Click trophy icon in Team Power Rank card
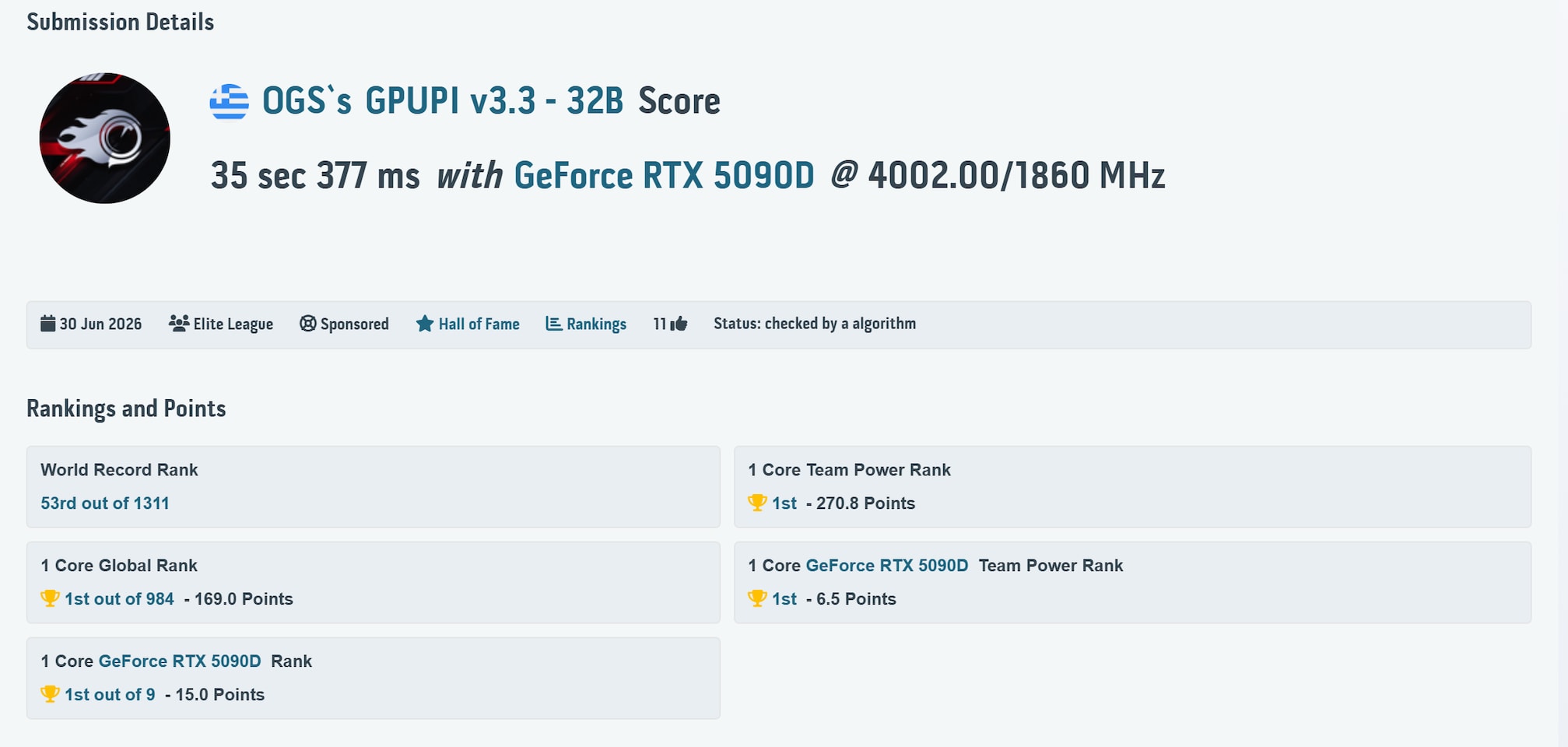Screen dimensions: 1568x747 (757, 503)
